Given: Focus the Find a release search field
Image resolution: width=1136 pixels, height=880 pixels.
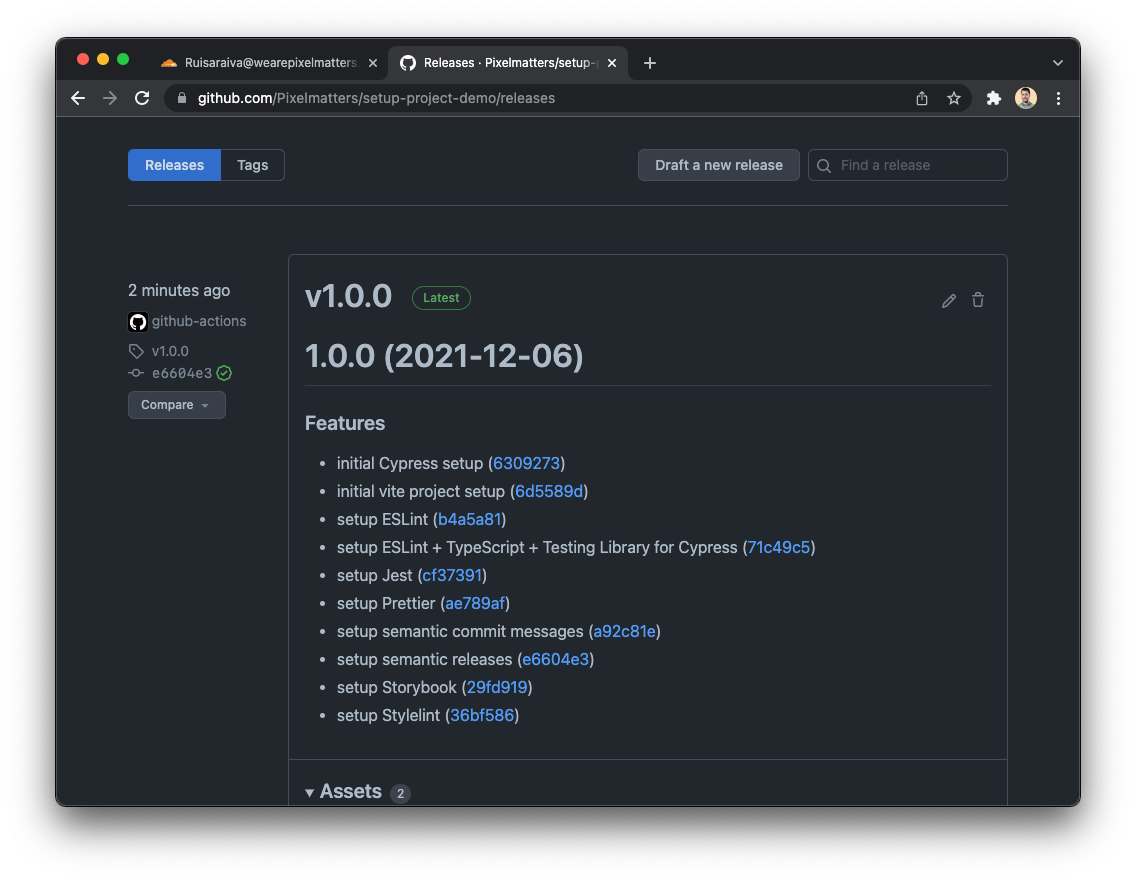Looking at the screenshot, I should coord(908,165).
